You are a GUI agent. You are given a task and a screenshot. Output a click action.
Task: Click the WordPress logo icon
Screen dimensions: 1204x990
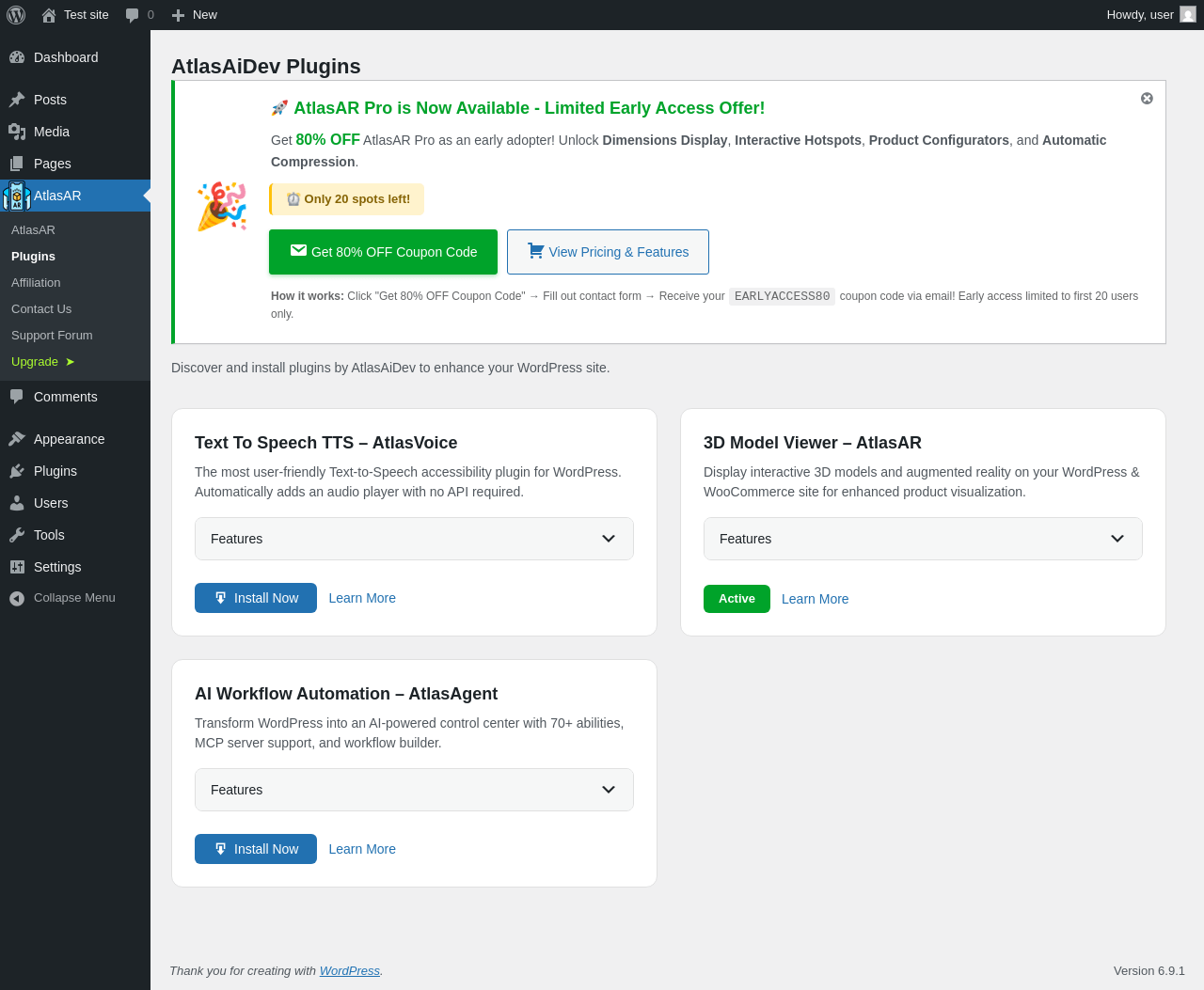[x=16, y=15]
